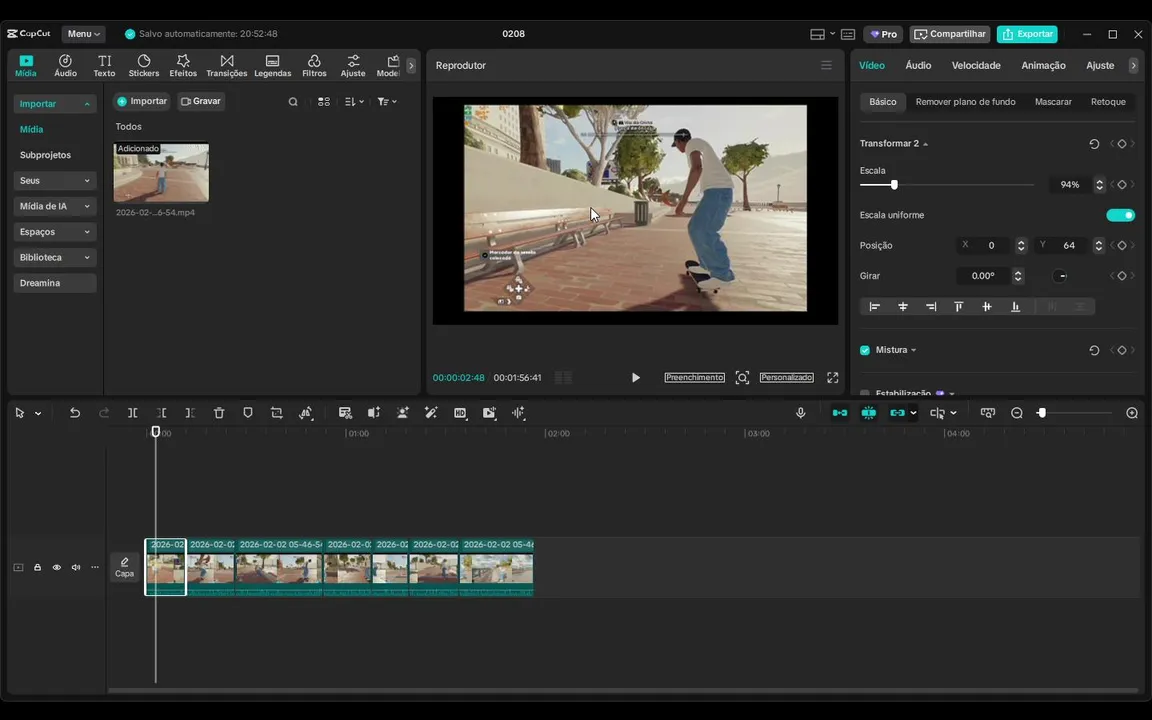Open the Menu dropdown in title bar
The image size is (1152, 720).
83,34
